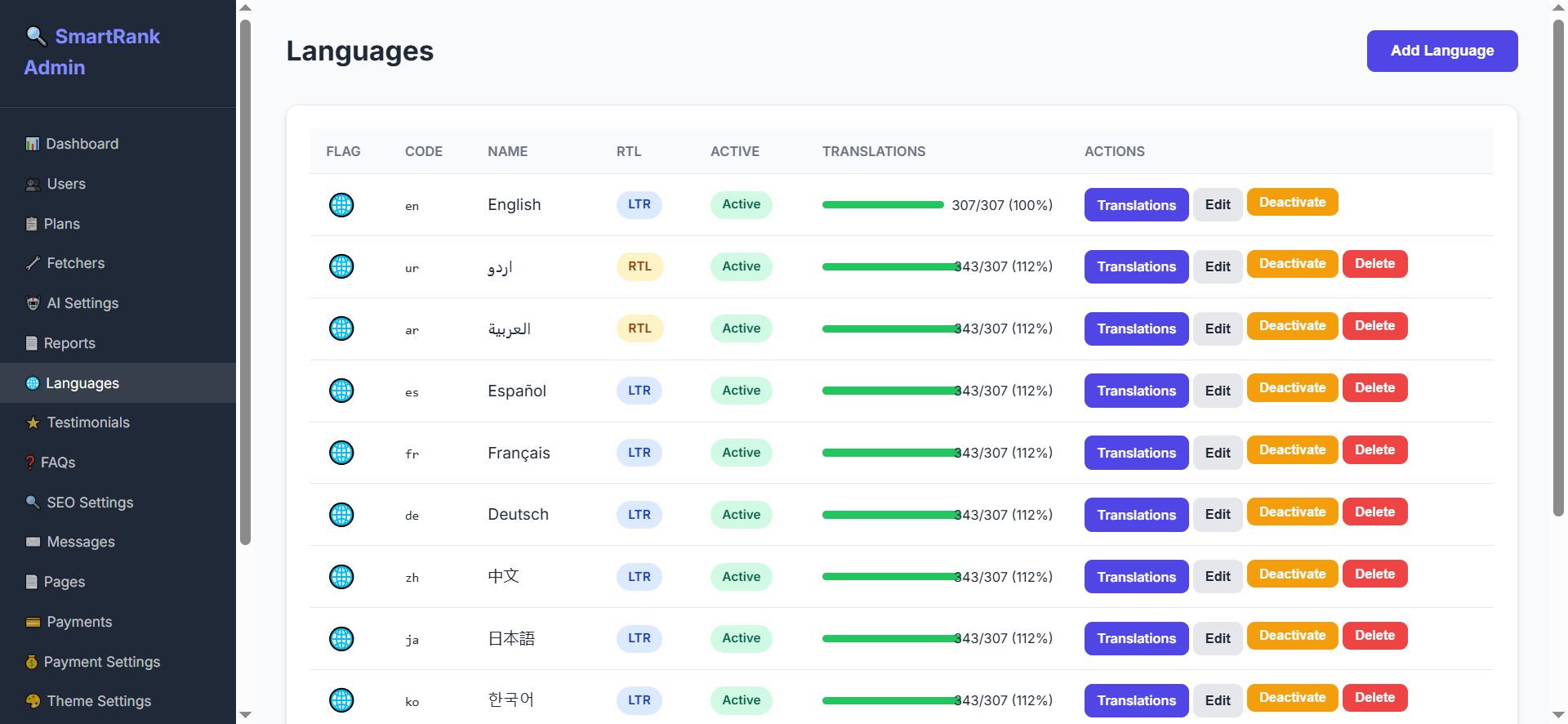Click the Messages envelope icon

tap(33, 543)
